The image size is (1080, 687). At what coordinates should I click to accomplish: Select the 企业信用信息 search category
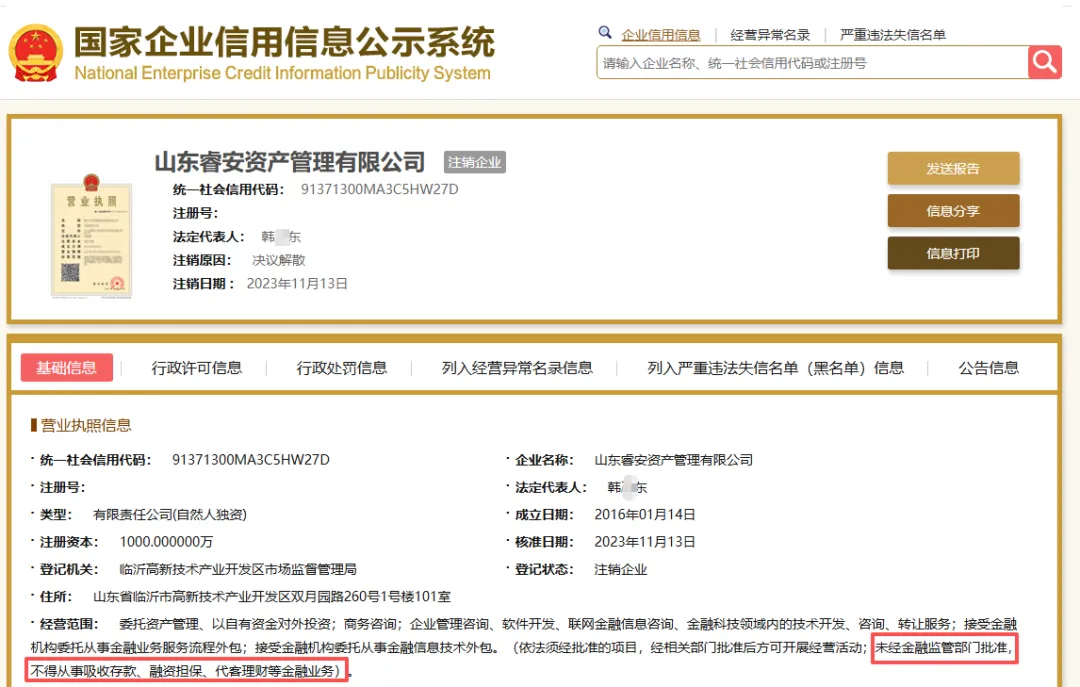coord(661,34)
